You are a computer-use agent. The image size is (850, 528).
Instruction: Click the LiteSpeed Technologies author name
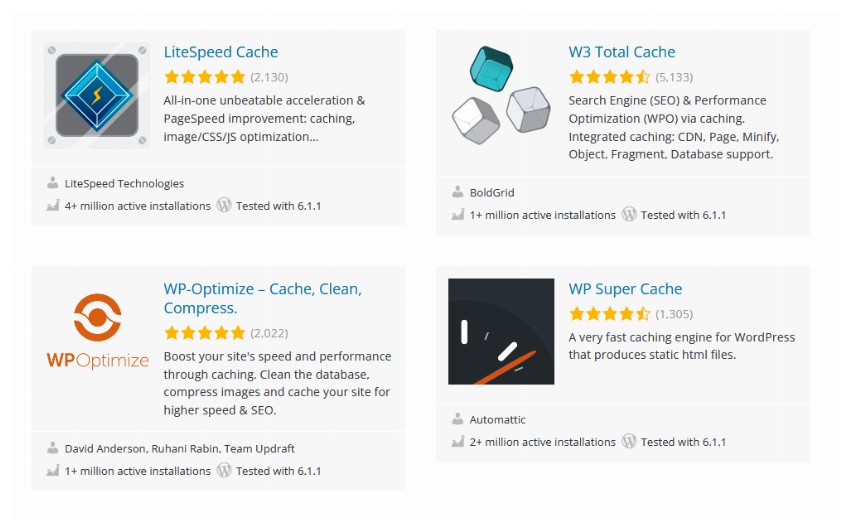click(x=124, y=184)
